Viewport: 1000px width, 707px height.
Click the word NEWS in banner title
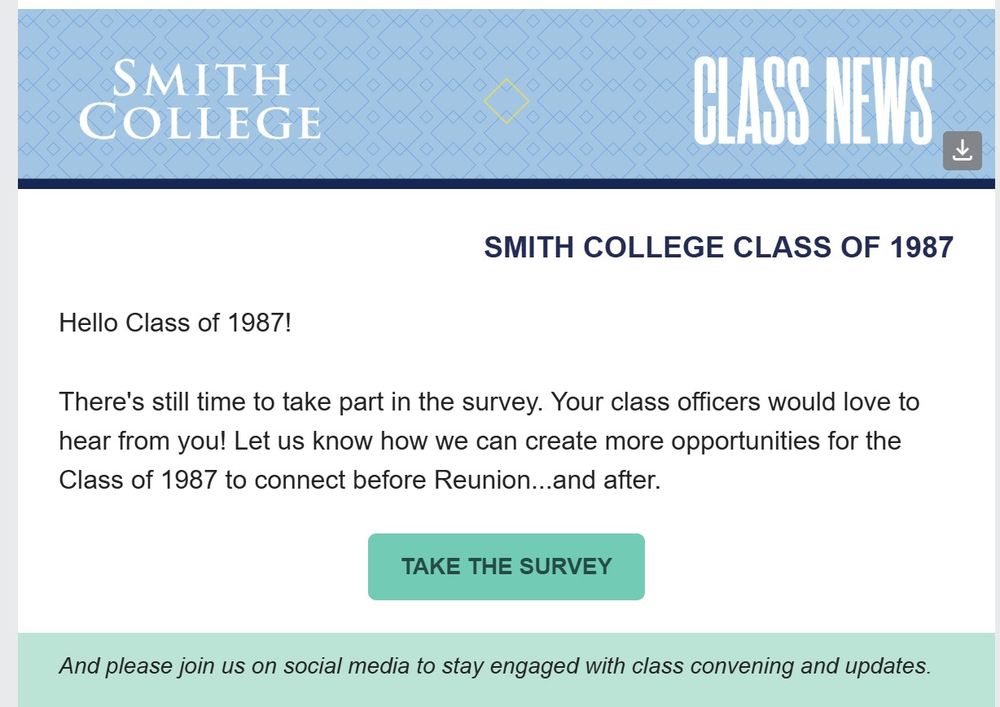[879, 100]
